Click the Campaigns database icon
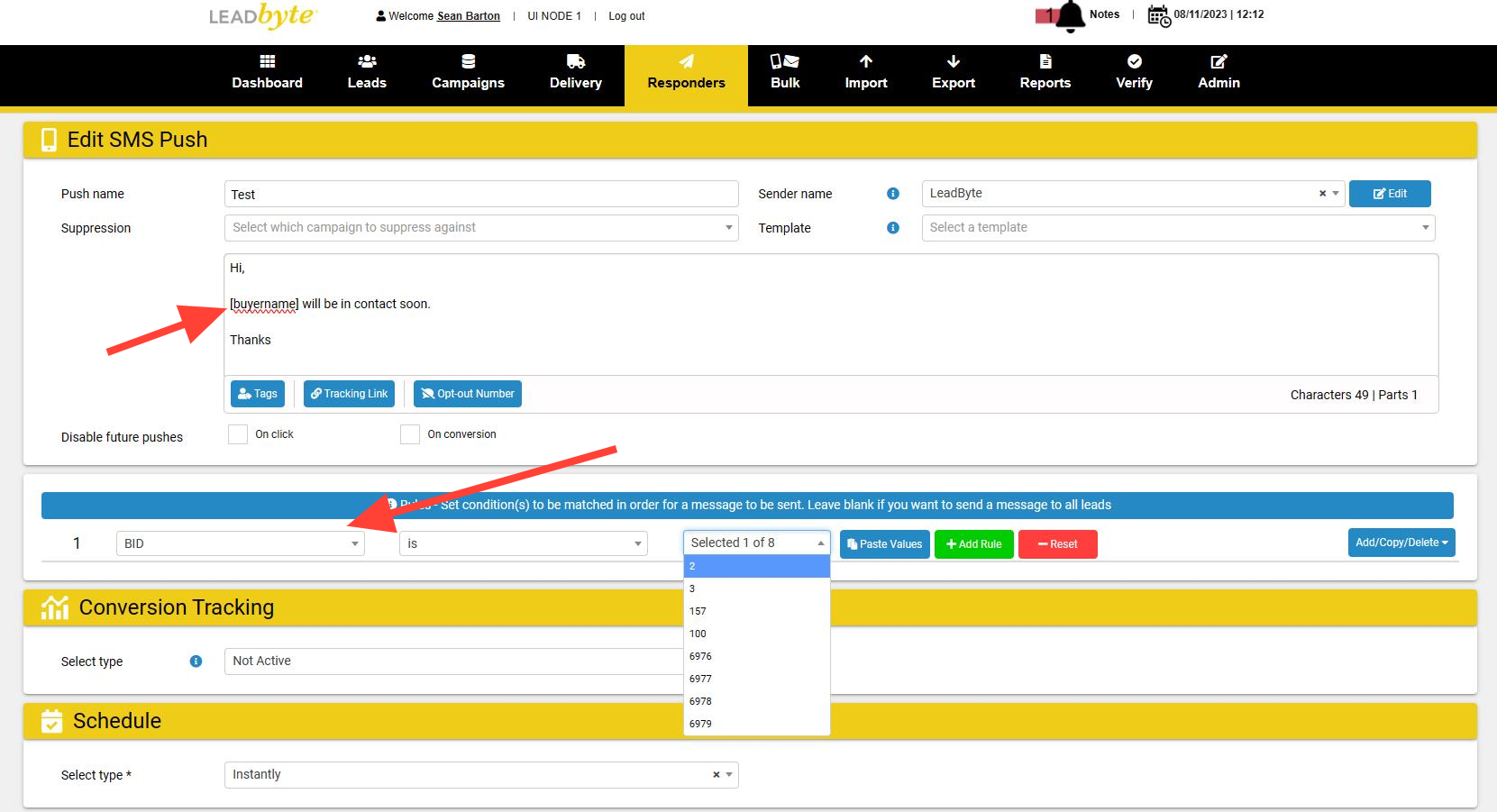Image resolution: width=1497 pixels, height=812 pixels. [468, 61]
